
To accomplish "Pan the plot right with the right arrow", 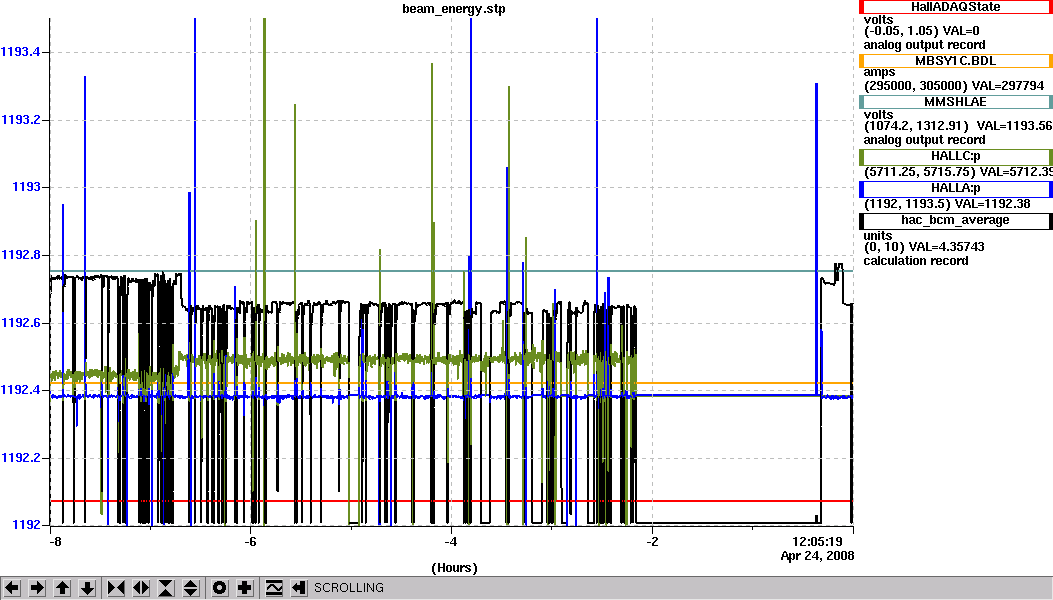I will pyautogui.click(x=37, y=588).
